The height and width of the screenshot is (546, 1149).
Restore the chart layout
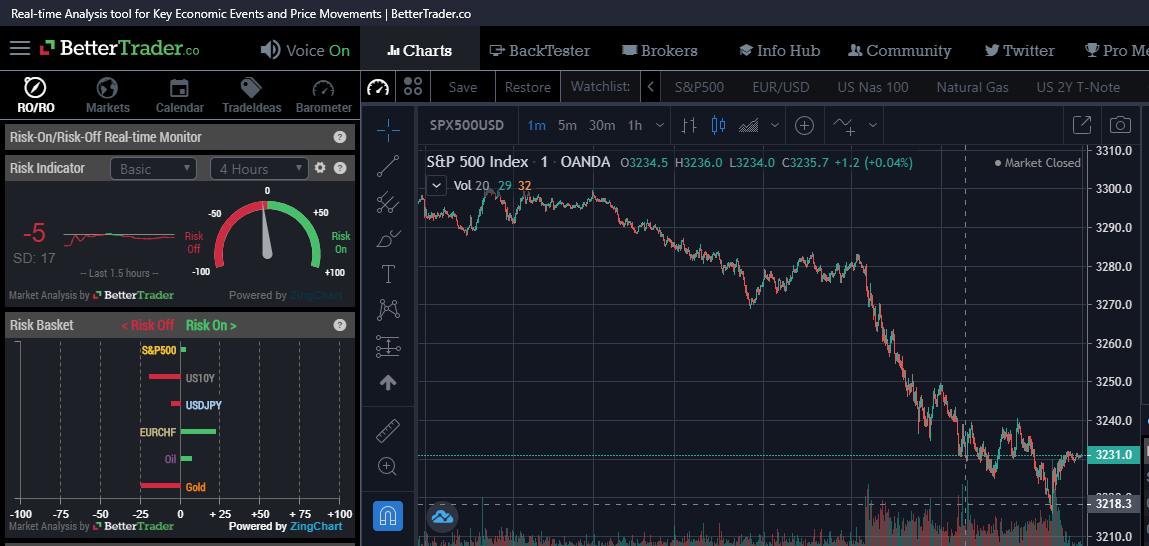point(528,87)
